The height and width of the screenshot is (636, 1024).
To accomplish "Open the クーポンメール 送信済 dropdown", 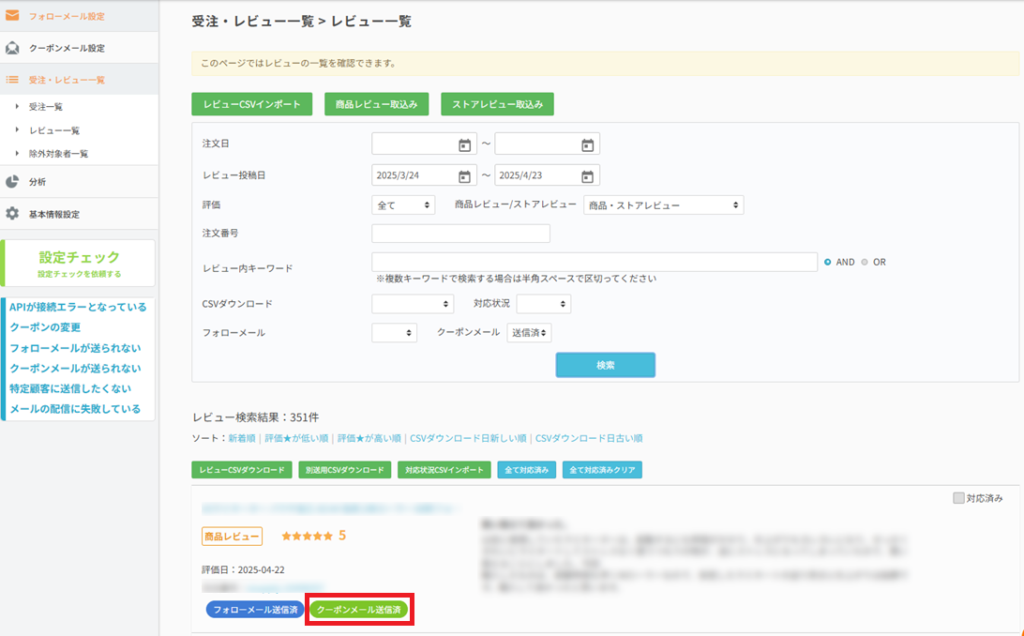I will pos(529,333).
